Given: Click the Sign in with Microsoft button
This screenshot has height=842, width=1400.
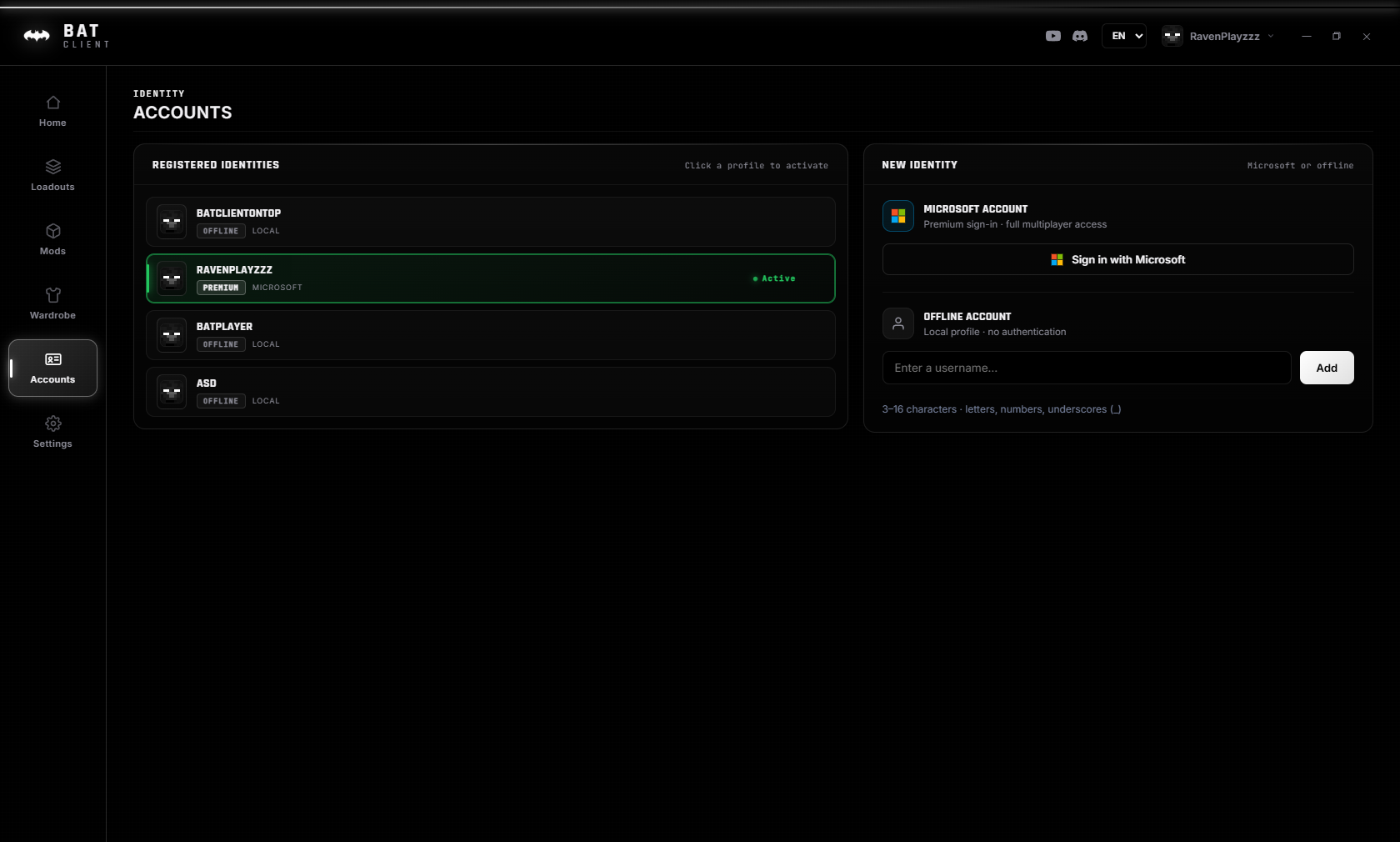Looking at the screenshot, I should [x=1117, y=259].
